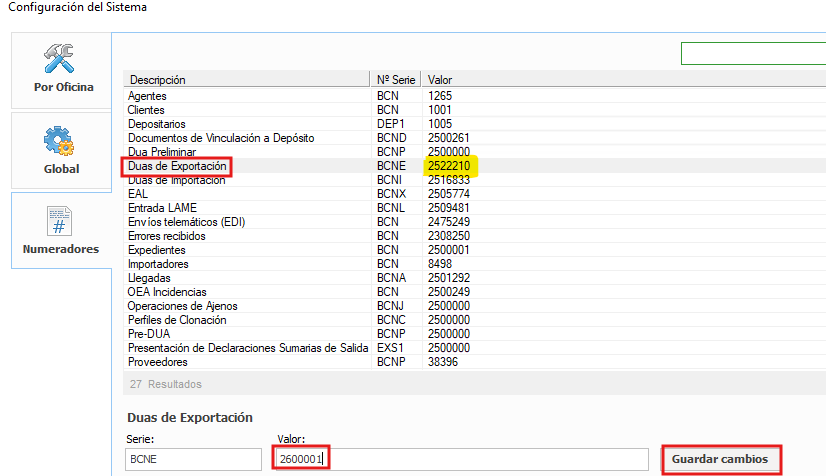826x476 pixels.
Task: Click the highlighted value 2522210
Action: (x=452, y=165)
